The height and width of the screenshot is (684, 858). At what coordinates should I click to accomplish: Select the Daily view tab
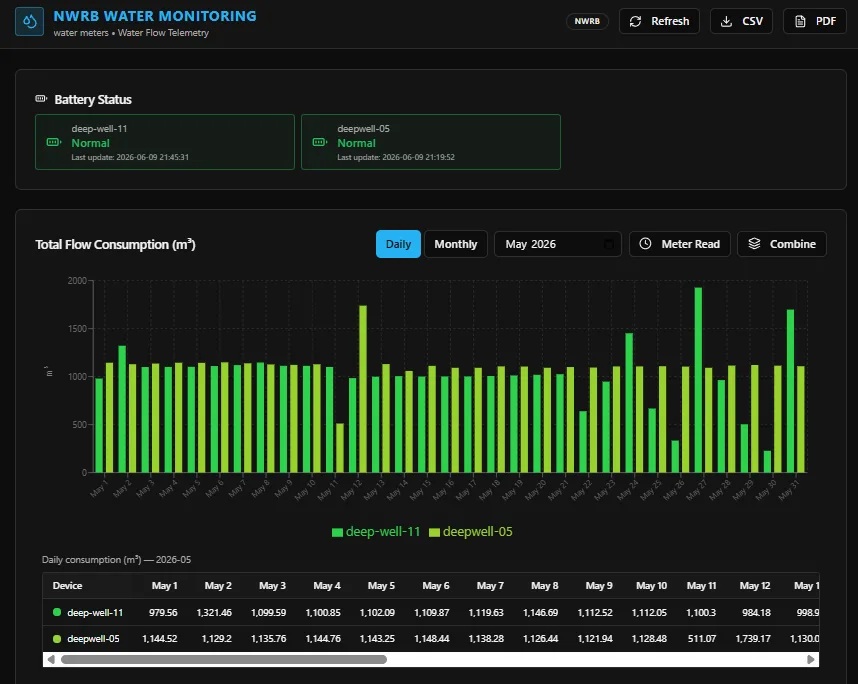(x=398, y=244)
